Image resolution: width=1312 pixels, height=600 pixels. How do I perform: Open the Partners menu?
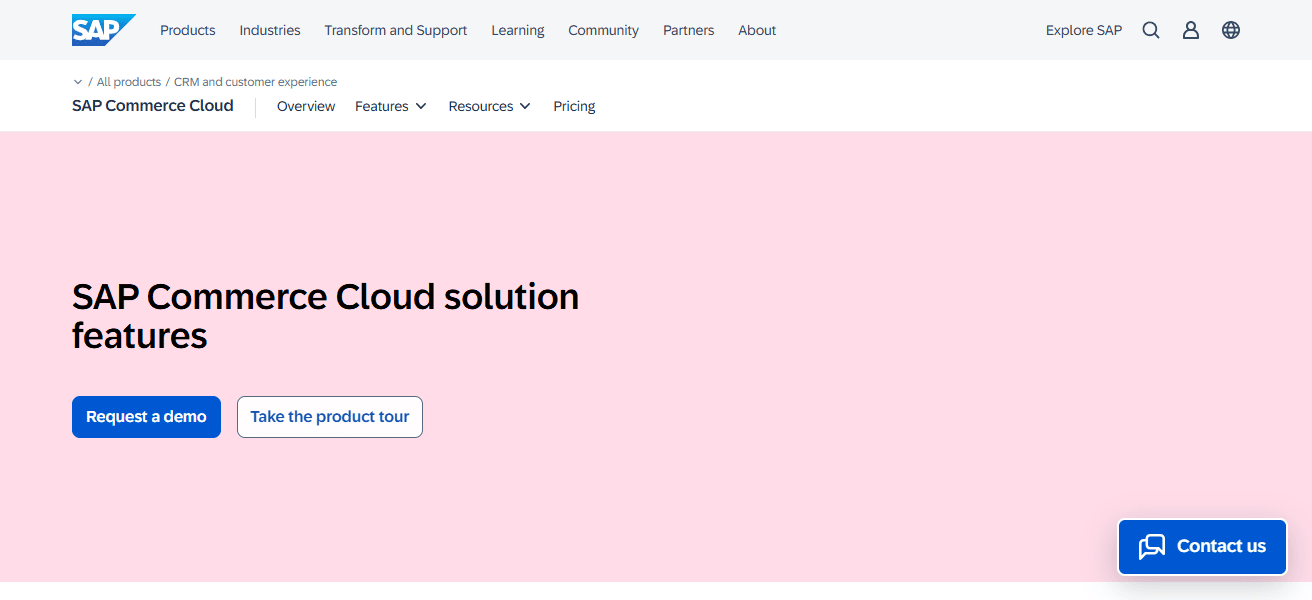pos(689,30)
